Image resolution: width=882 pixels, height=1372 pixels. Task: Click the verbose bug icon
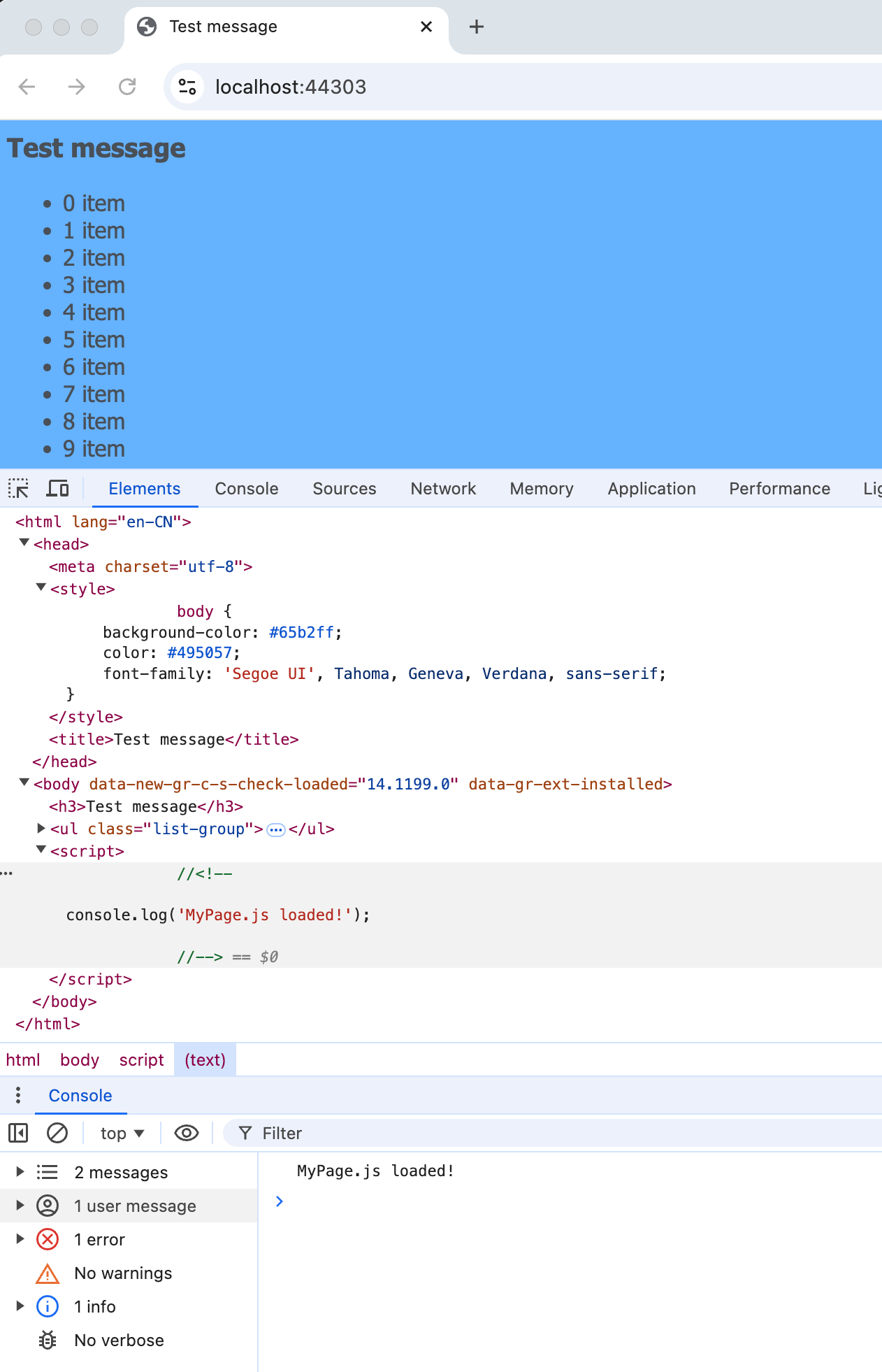pos(48,1340)
